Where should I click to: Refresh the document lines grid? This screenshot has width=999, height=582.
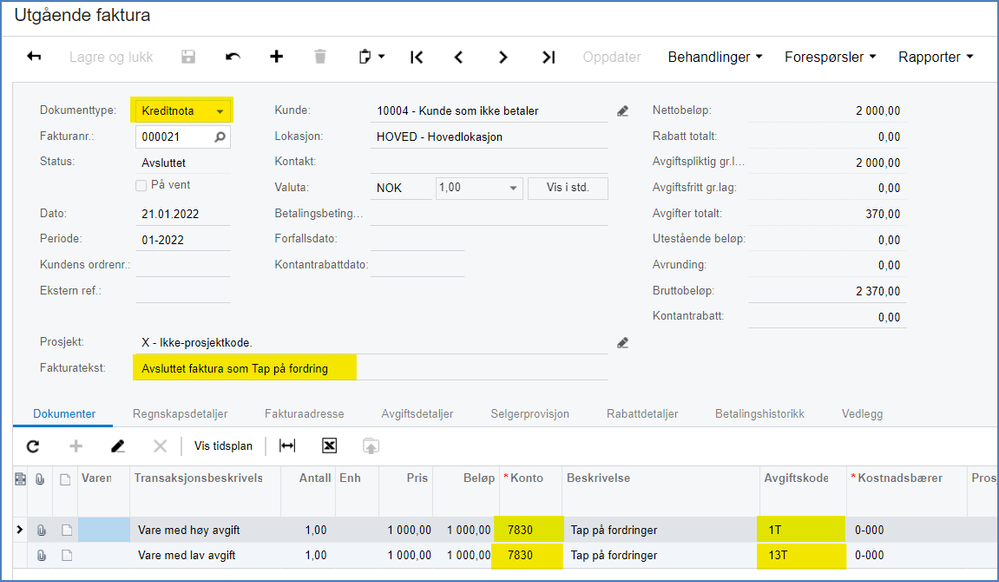click(x=33, y=446)
